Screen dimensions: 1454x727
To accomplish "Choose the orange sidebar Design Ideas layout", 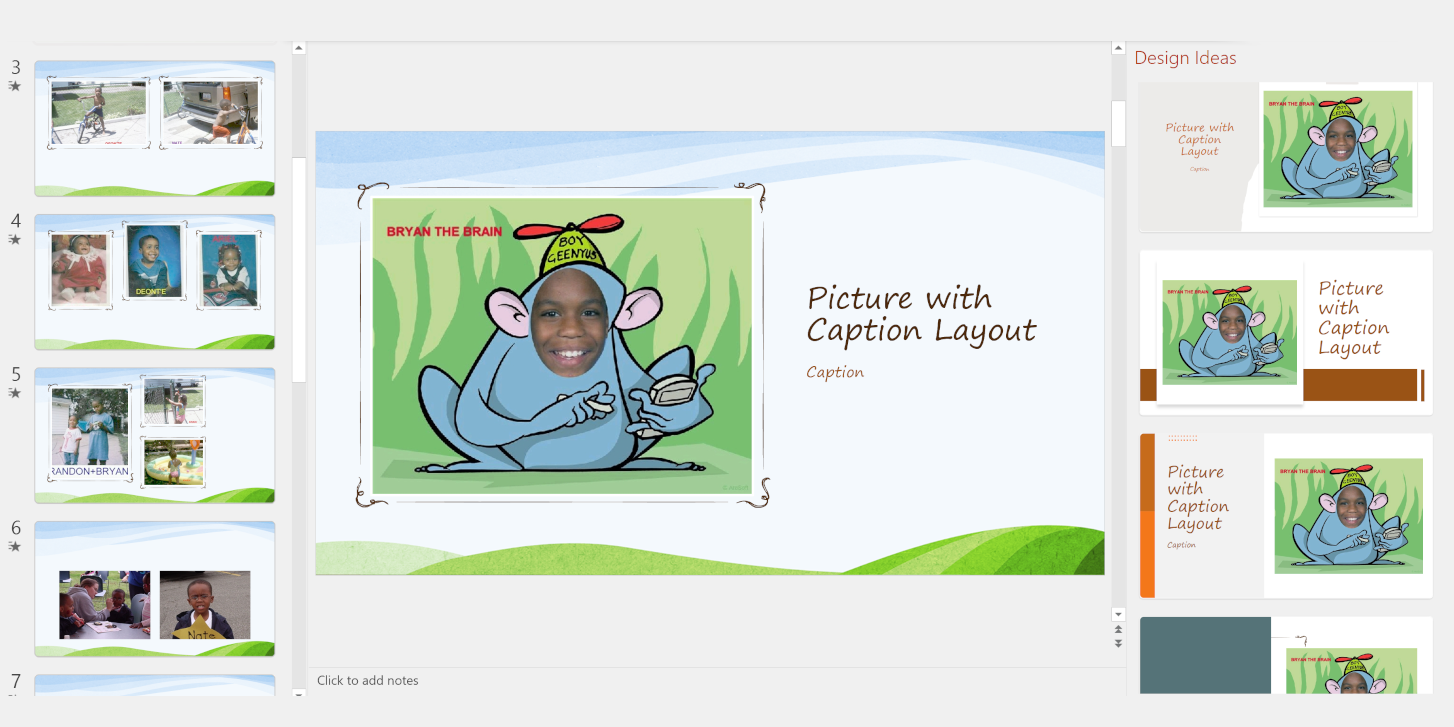I will click(1286, 515).
